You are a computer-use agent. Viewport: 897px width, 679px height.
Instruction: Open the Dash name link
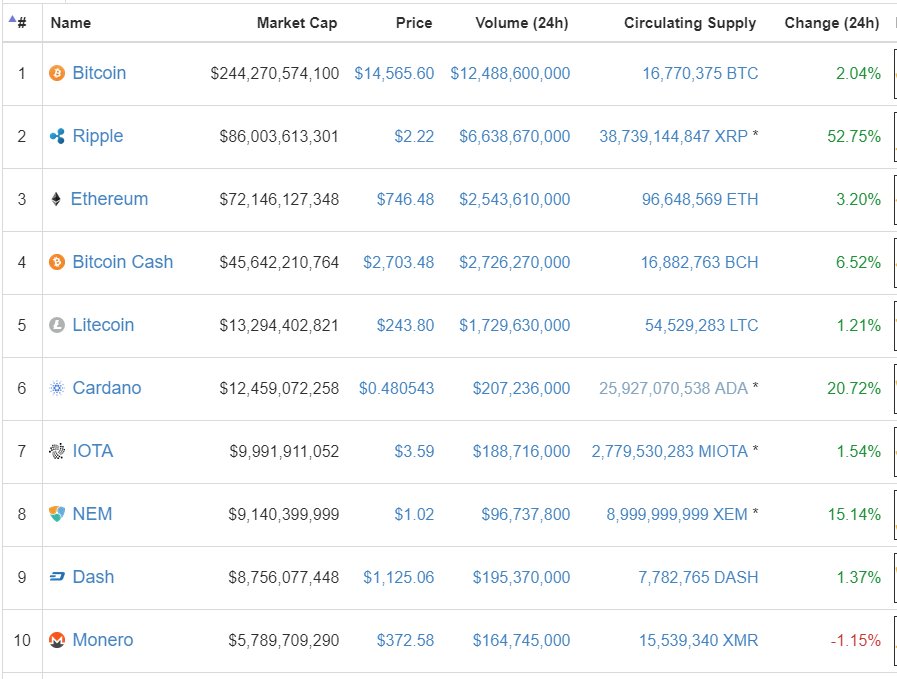[93, 577]
